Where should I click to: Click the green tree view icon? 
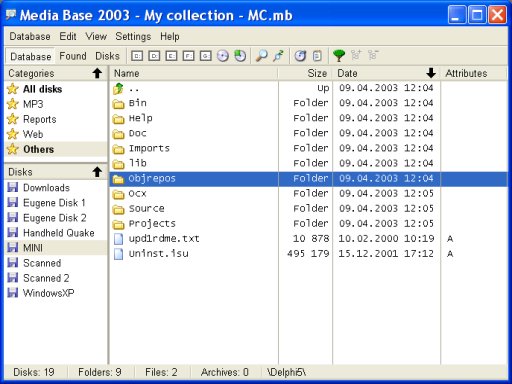coord(339,56)
